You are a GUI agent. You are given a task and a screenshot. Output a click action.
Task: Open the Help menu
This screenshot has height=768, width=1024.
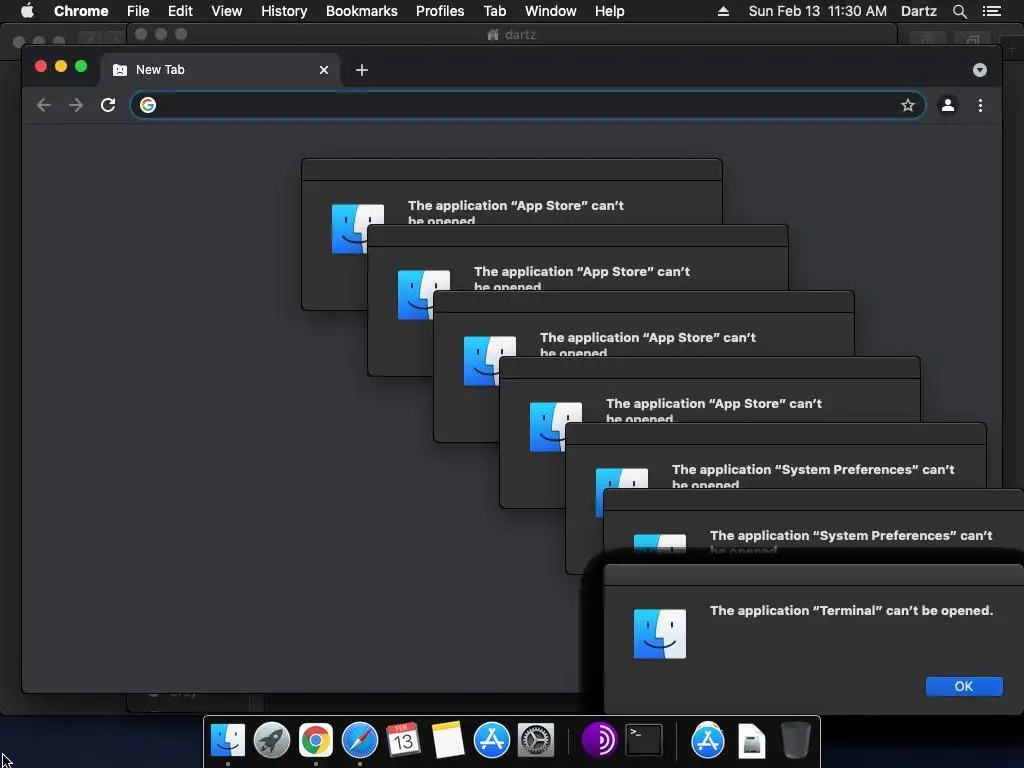(x=609, y=11)
